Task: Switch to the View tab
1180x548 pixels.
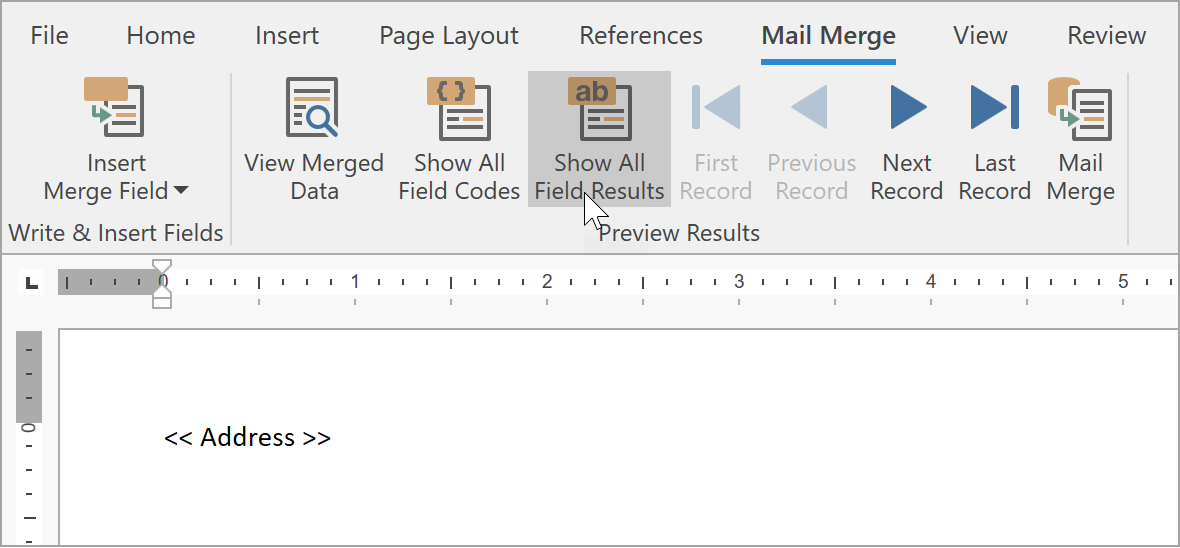Action: [980, 36]
